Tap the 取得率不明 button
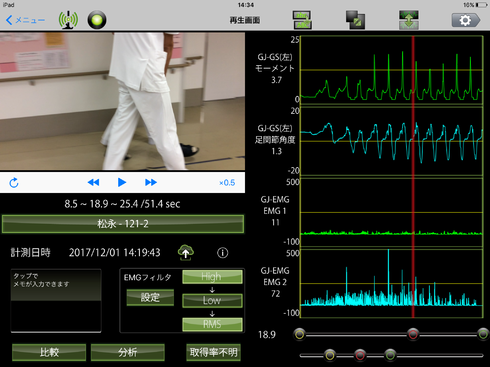490x367 pixels. tap(213, 352)
